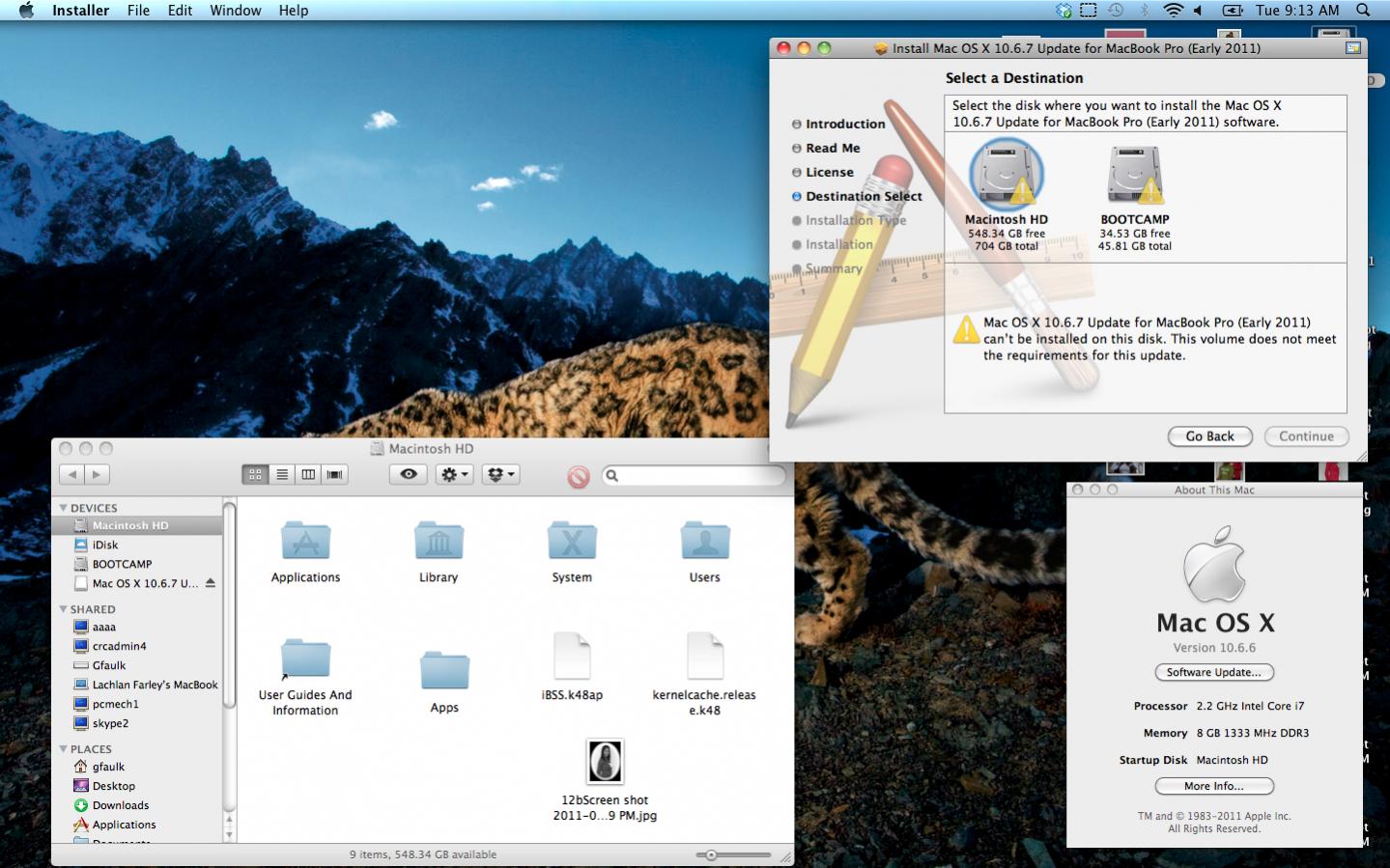This screenshot has width=1390, height=868.
Task: Switch Finder to list view
Action: (x=282, y=474)
